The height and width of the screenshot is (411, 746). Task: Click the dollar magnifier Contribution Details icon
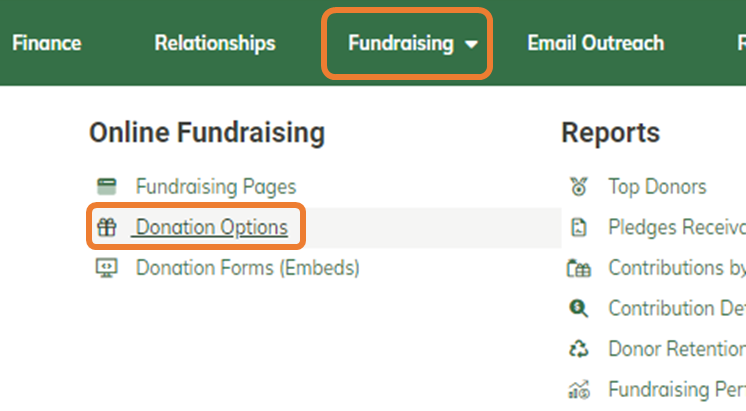(579, 308)
